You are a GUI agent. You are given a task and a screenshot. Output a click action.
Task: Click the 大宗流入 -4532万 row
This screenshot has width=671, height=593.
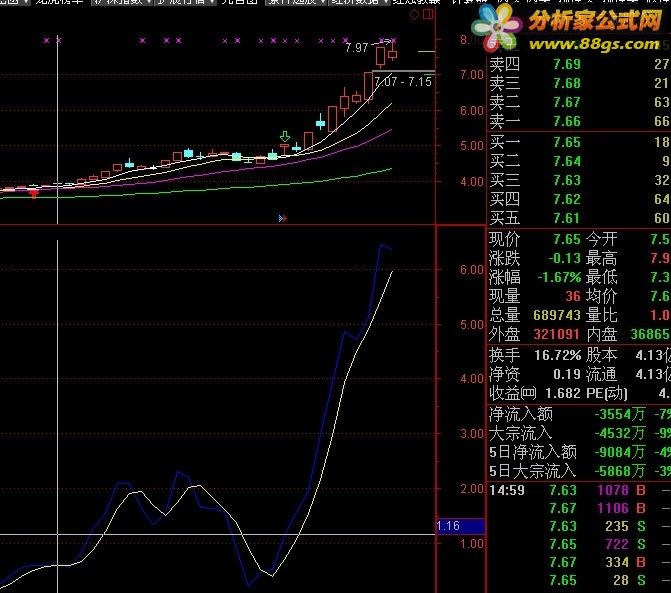(580, 433)
